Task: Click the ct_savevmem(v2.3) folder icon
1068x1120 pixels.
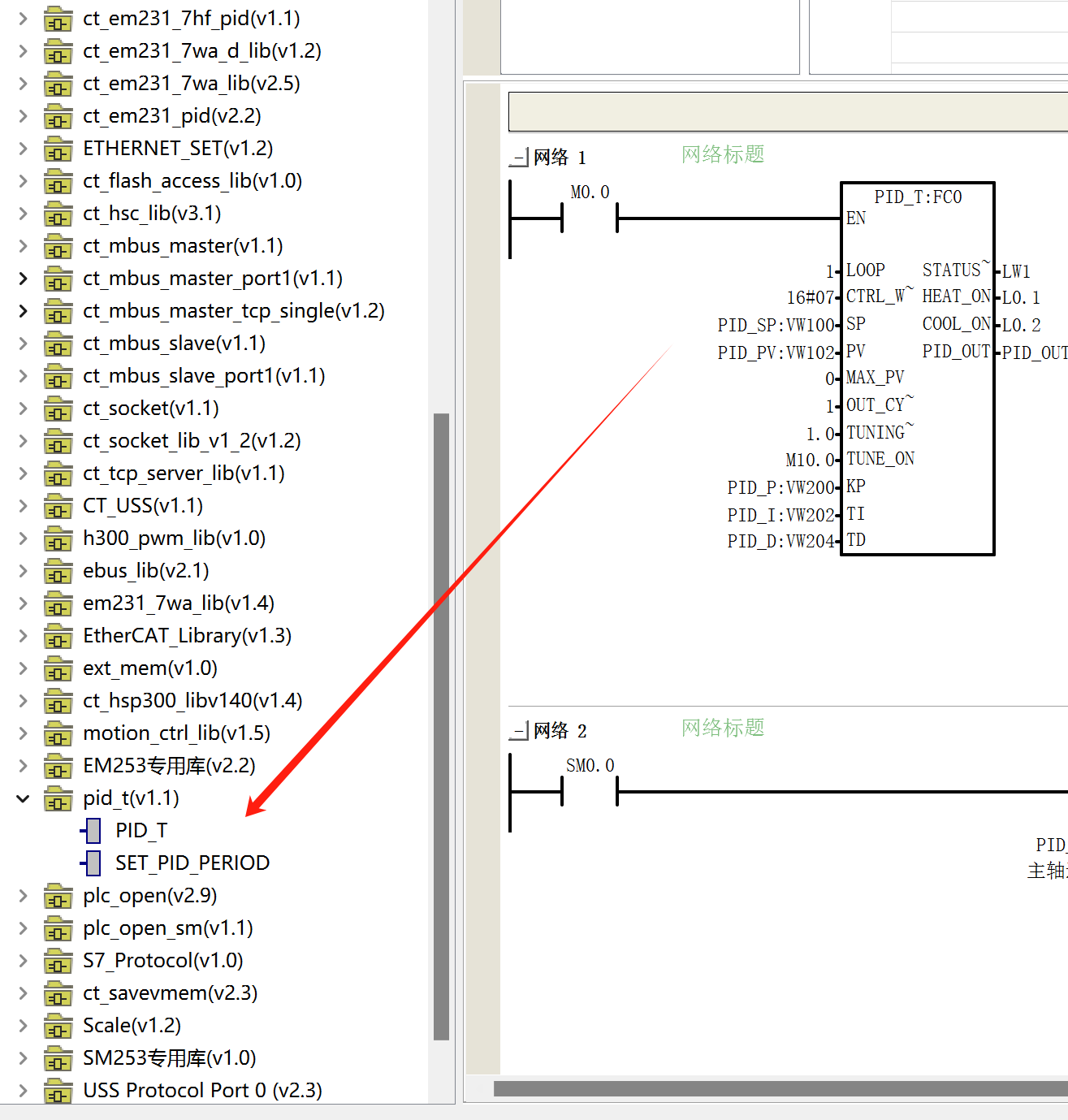Action: tap(58, 993)
